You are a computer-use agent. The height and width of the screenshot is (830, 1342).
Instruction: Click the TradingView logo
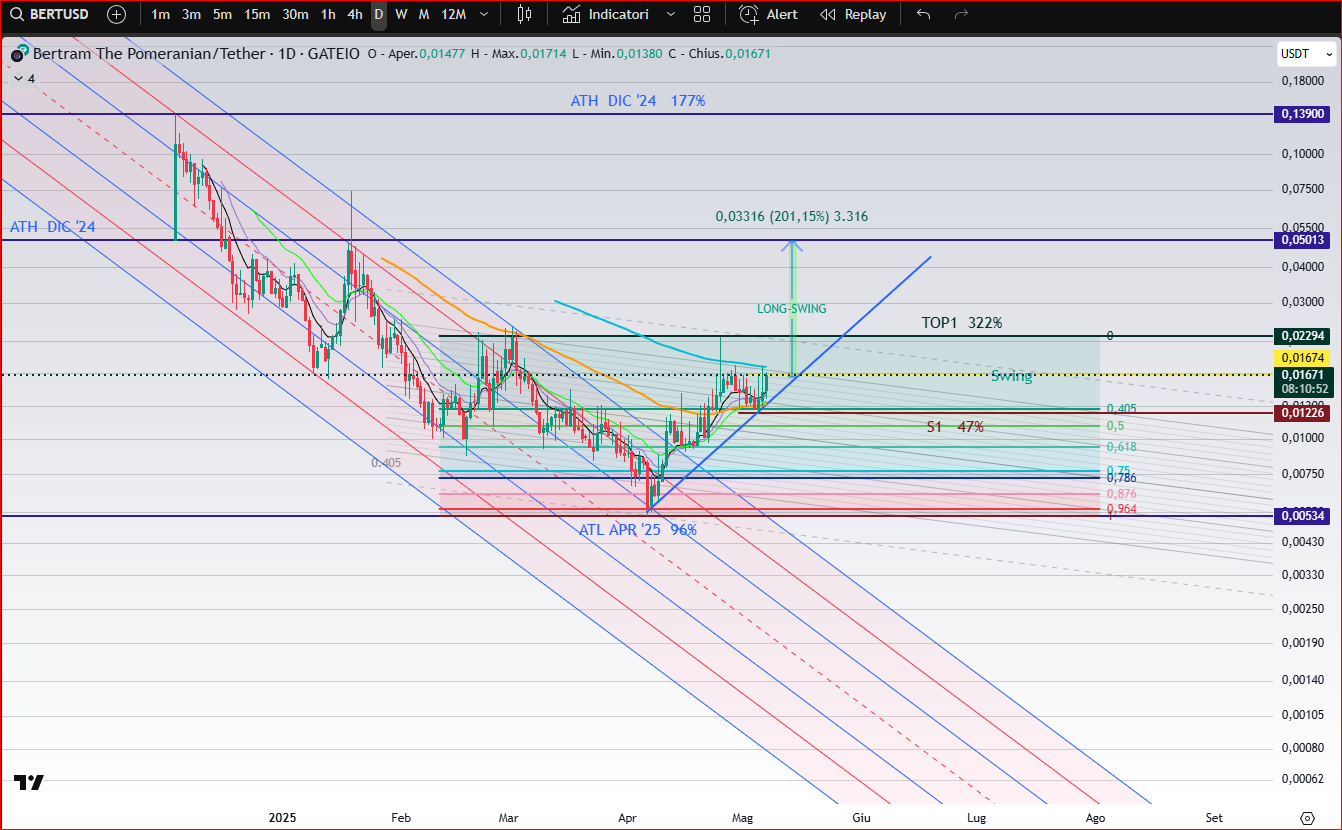coord(28,782)
